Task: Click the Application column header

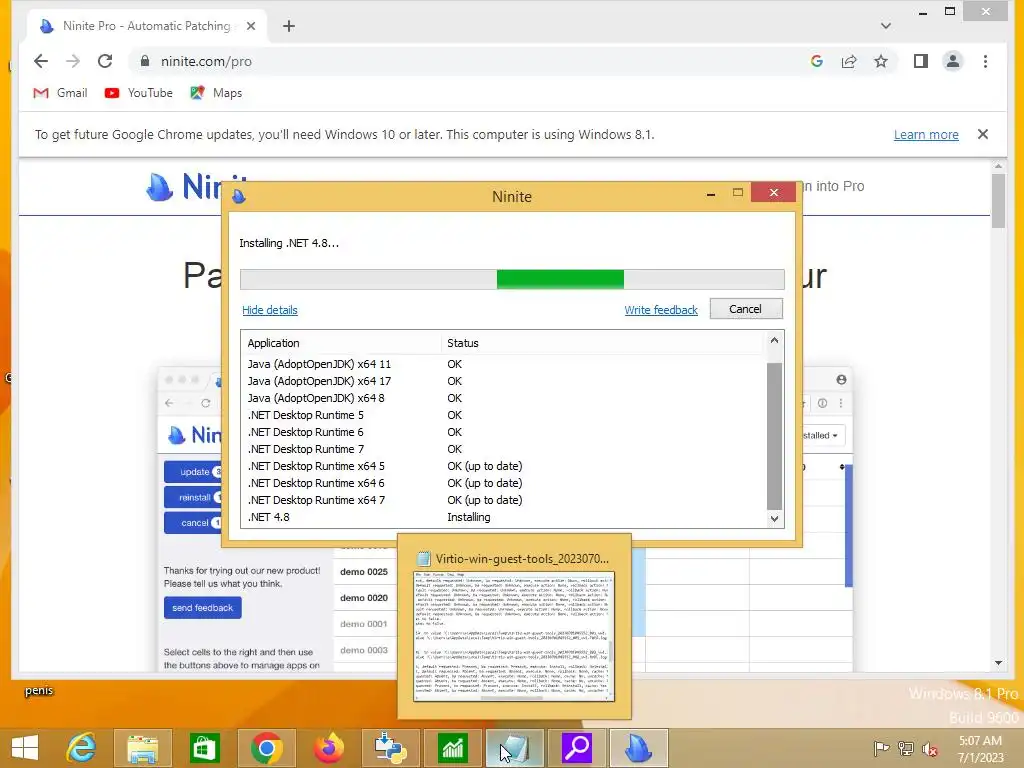Action: (341, 343)
